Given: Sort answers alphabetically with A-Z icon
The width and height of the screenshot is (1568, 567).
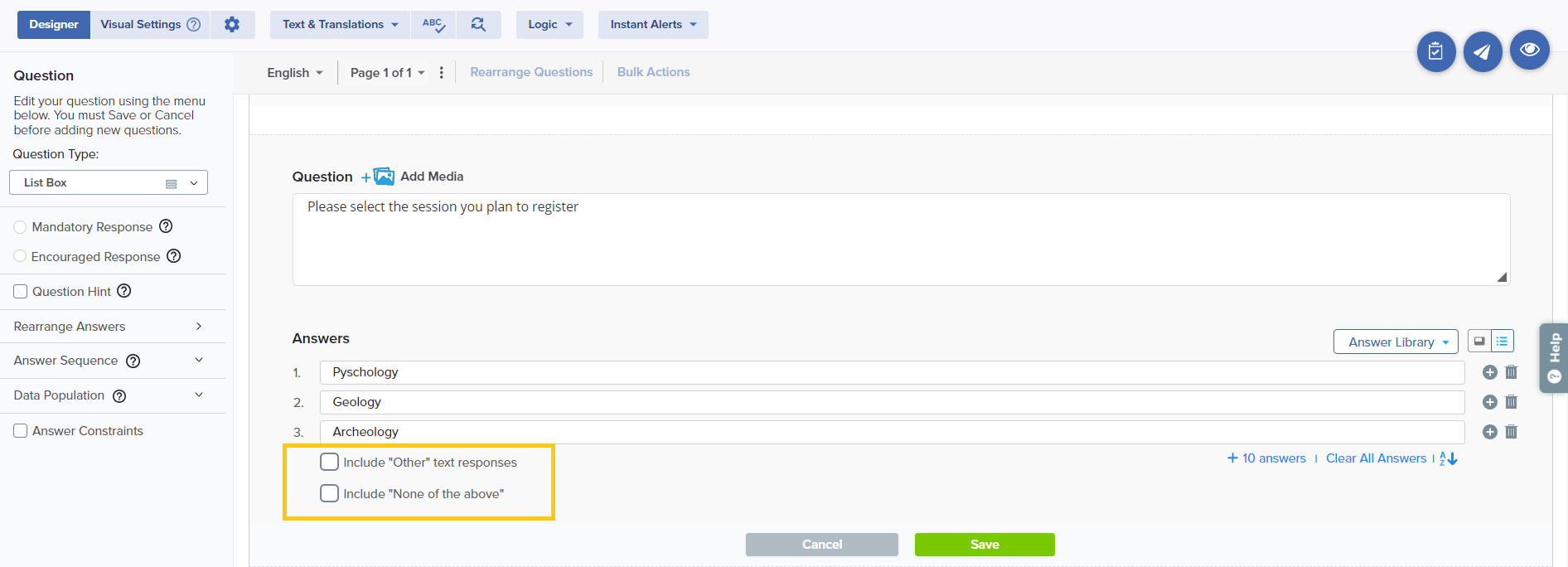Looking at the screenshot, I should (x=1448, y=458).
